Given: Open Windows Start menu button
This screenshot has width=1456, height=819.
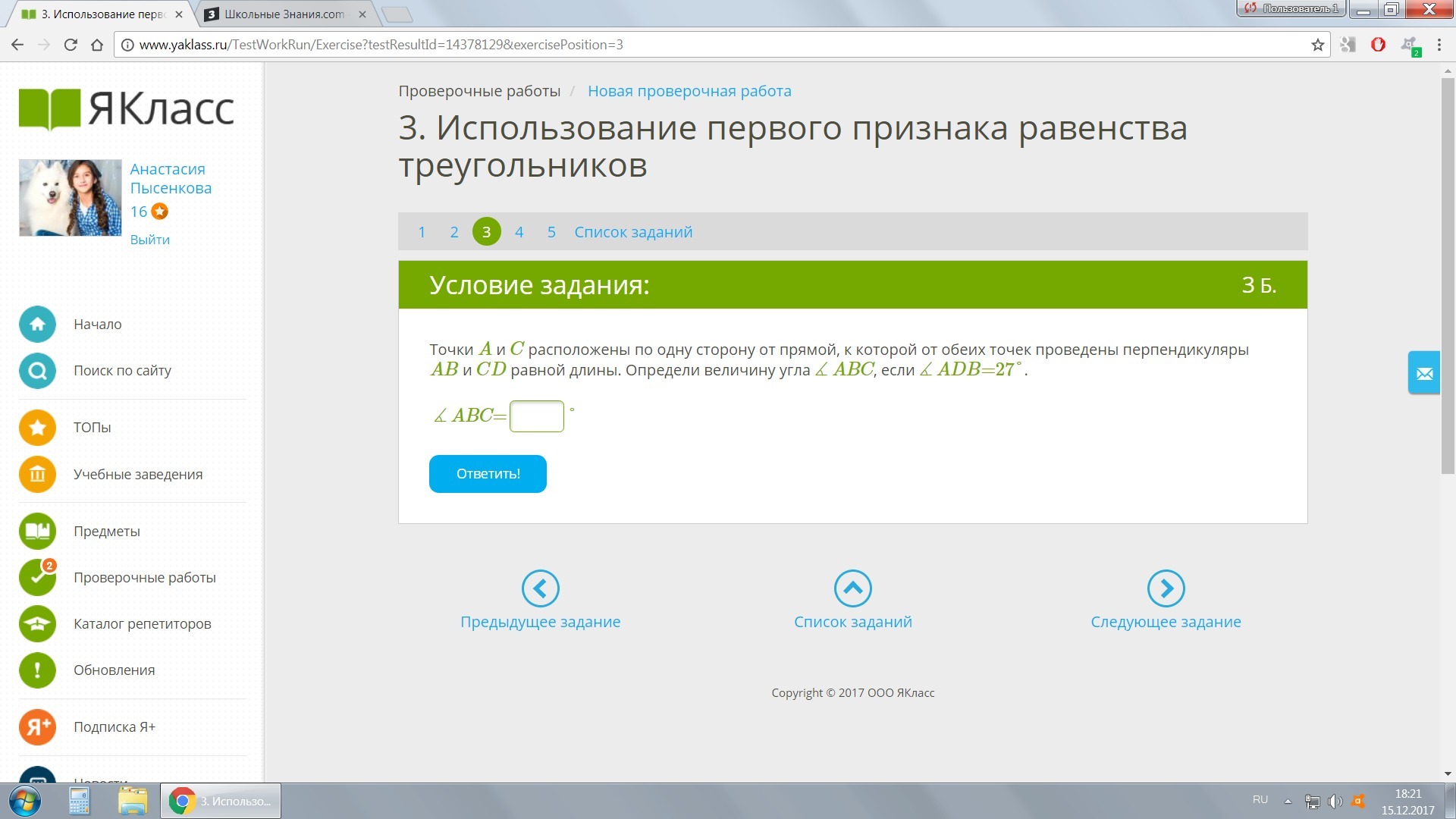Looking at the screenshot, I should point(24,802).
